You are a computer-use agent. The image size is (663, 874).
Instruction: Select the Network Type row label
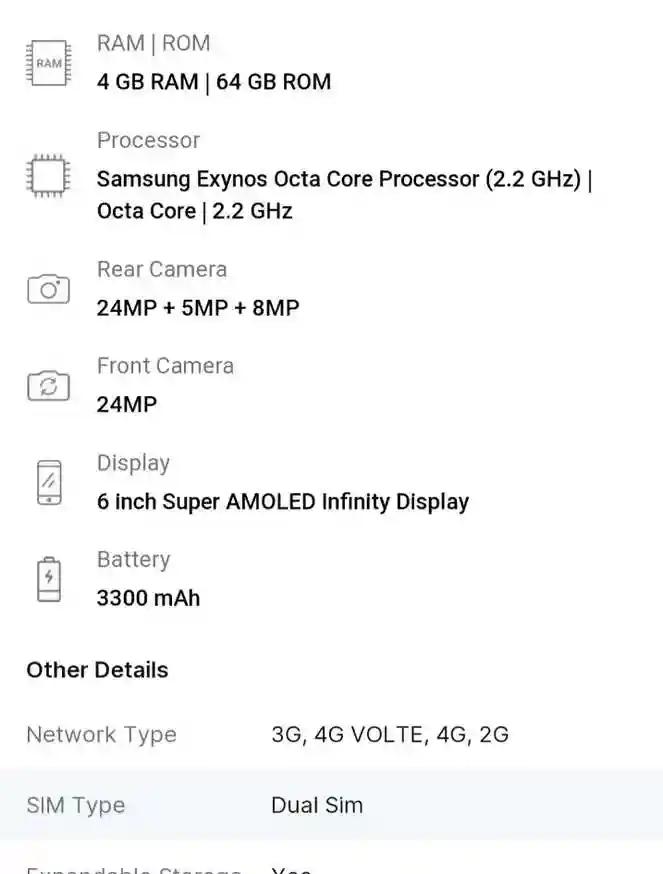[x=101, y=735]
